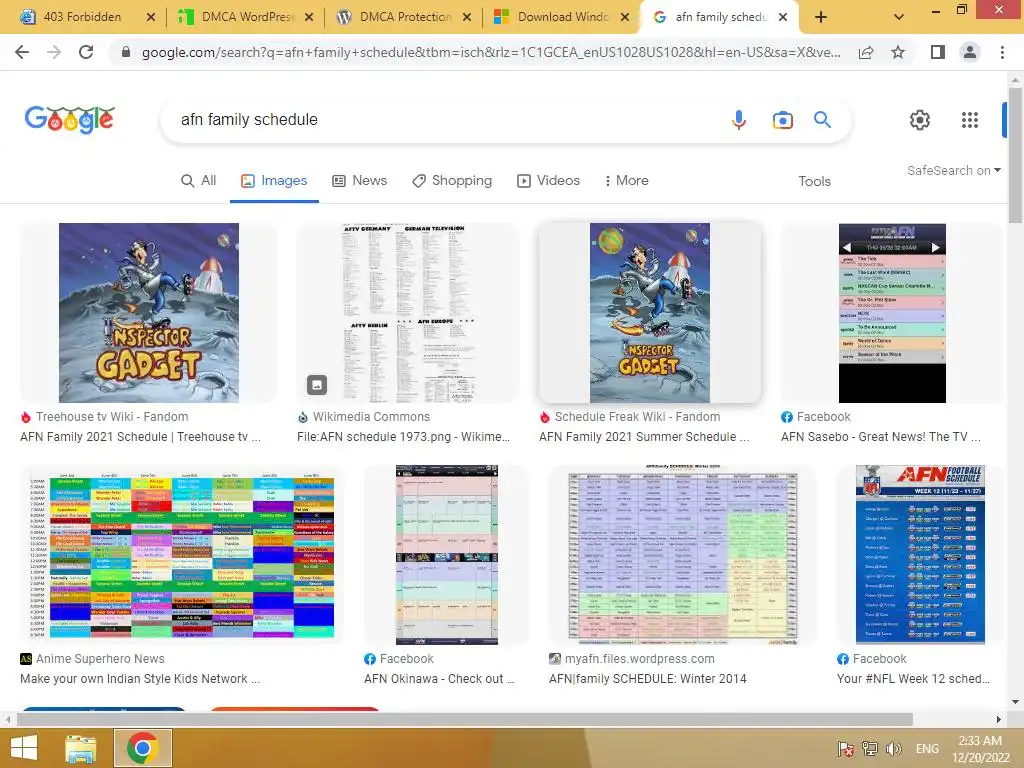Click the taskbar volume speaker icon
Screen dimensions: 1024x768
click(893, 748)
